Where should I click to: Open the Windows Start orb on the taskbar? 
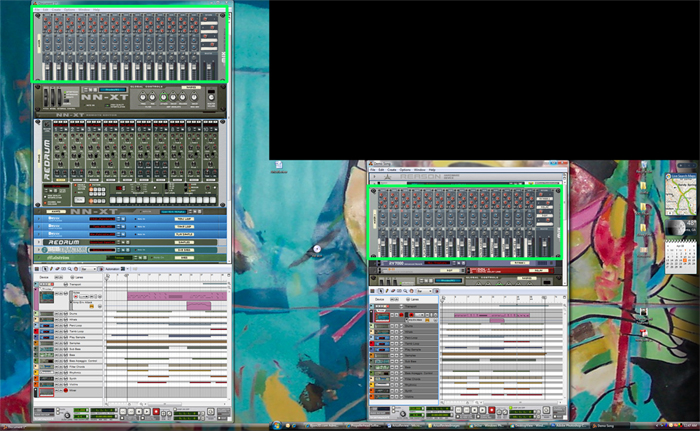point(276,426)
